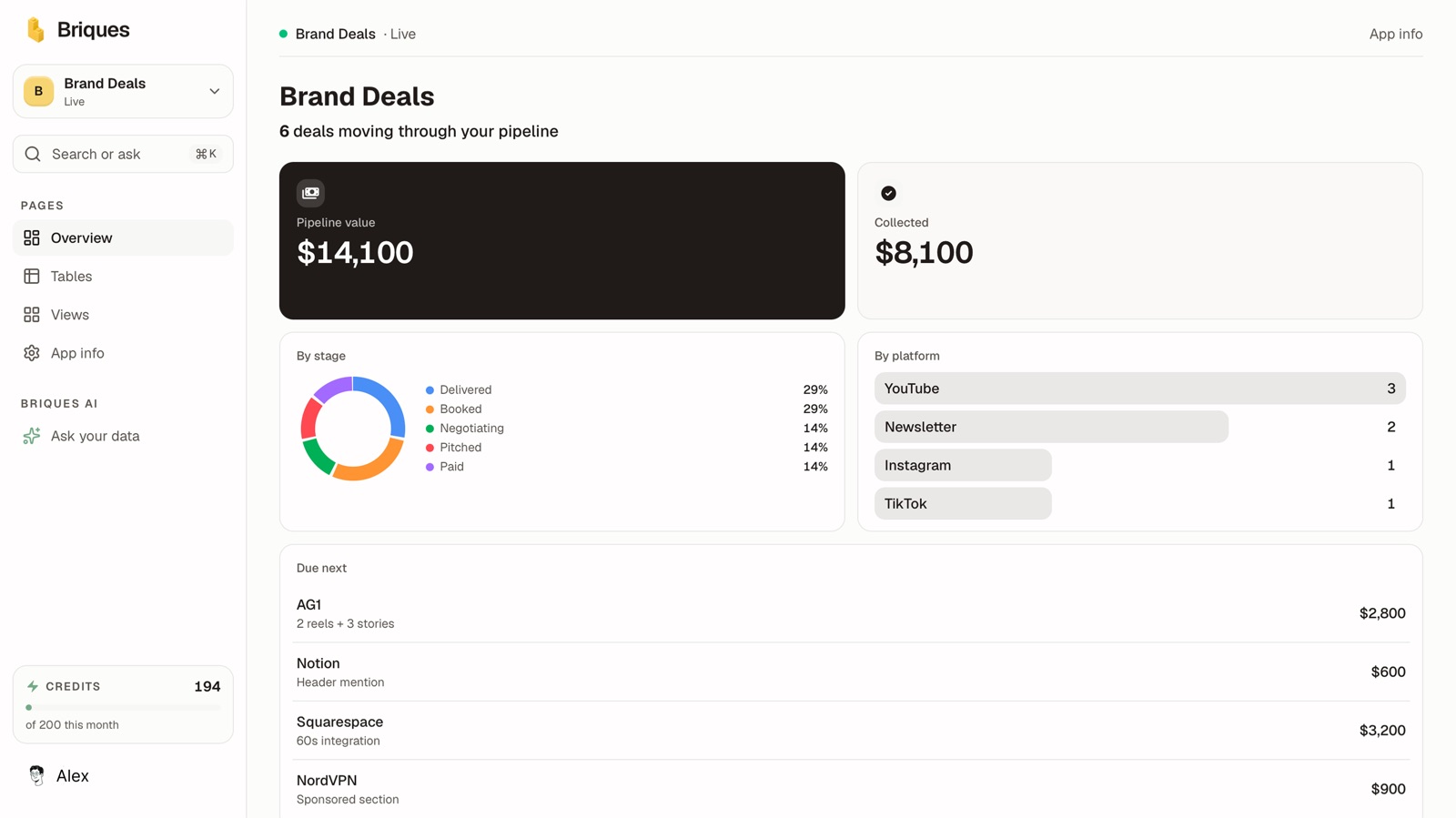Screen dimensions: 1456x818
Task: Open Alex's profile avatar
Action: click(36, 775)
